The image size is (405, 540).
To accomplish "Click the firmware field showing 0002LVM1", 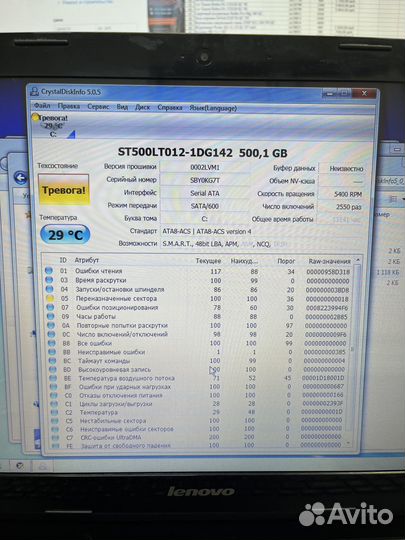I will pos(205,167).
